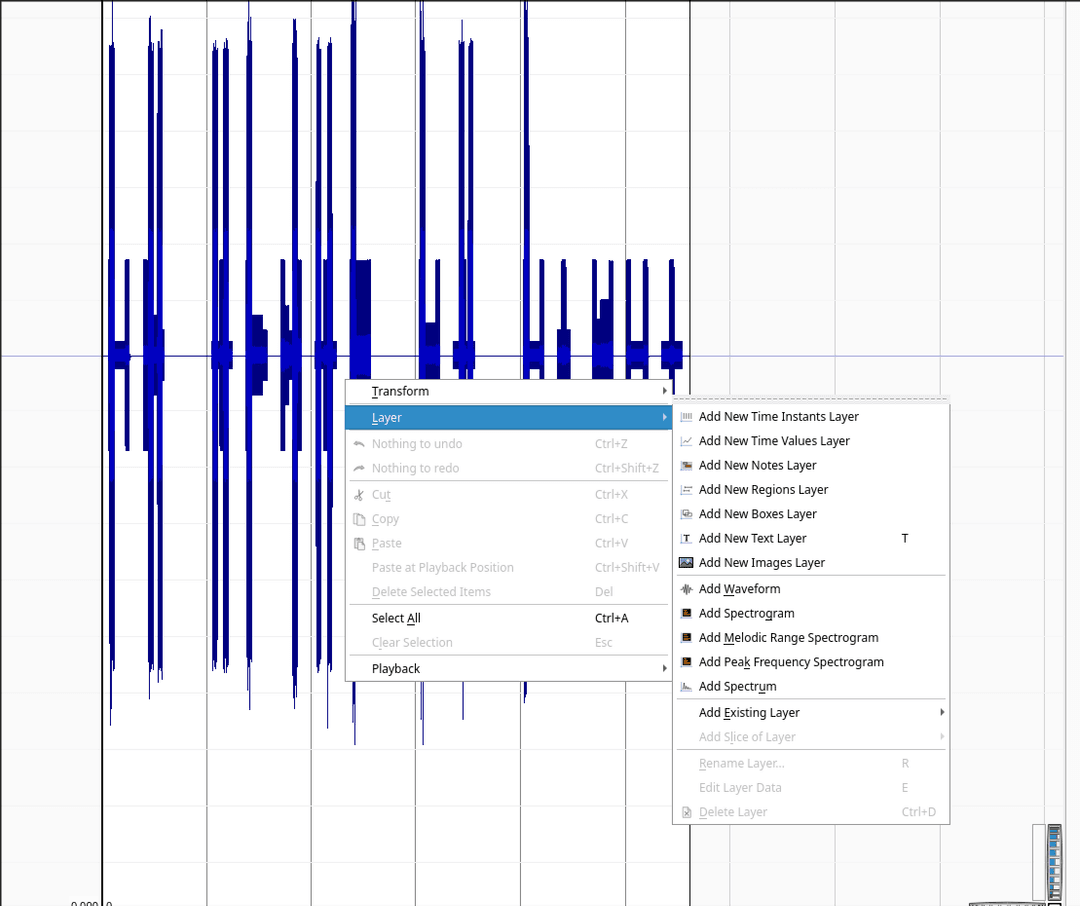The width and height of the screenshot is (1080, 906).
Task: Click the Notes layer icon
Action: [x=686, y=466]
